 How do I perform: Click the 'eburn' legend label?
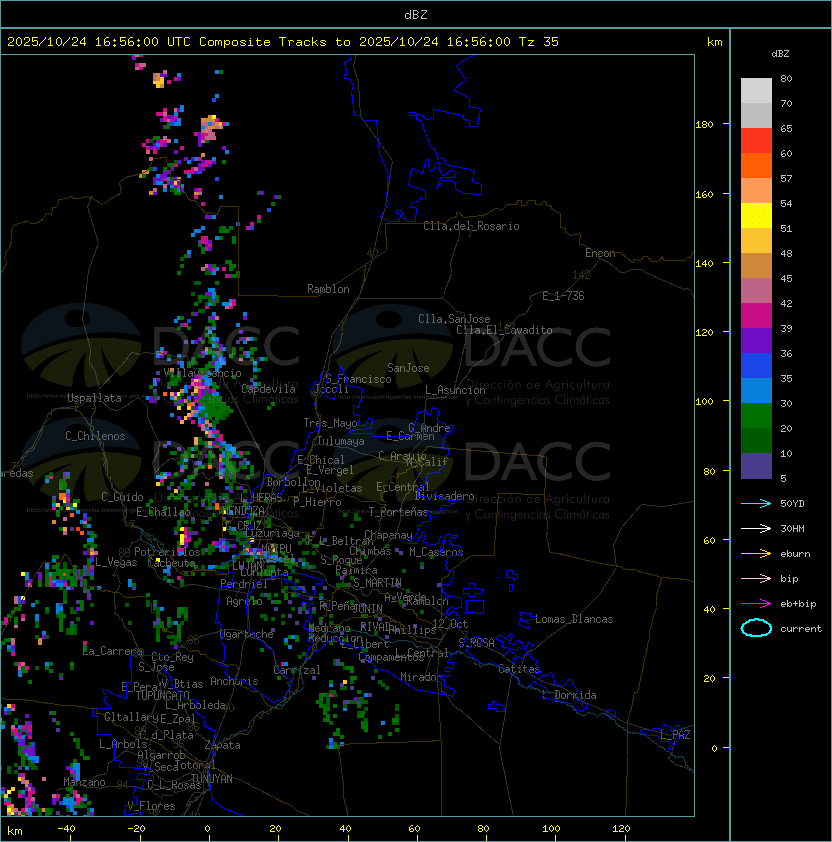[795, 554]
